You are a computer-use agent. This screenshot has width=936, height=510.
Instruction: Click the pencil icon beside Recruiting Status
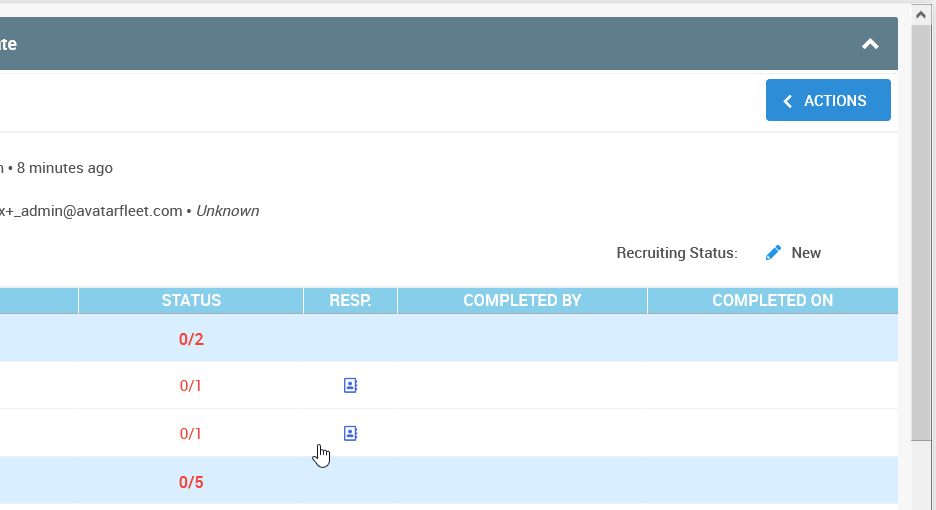773,253
